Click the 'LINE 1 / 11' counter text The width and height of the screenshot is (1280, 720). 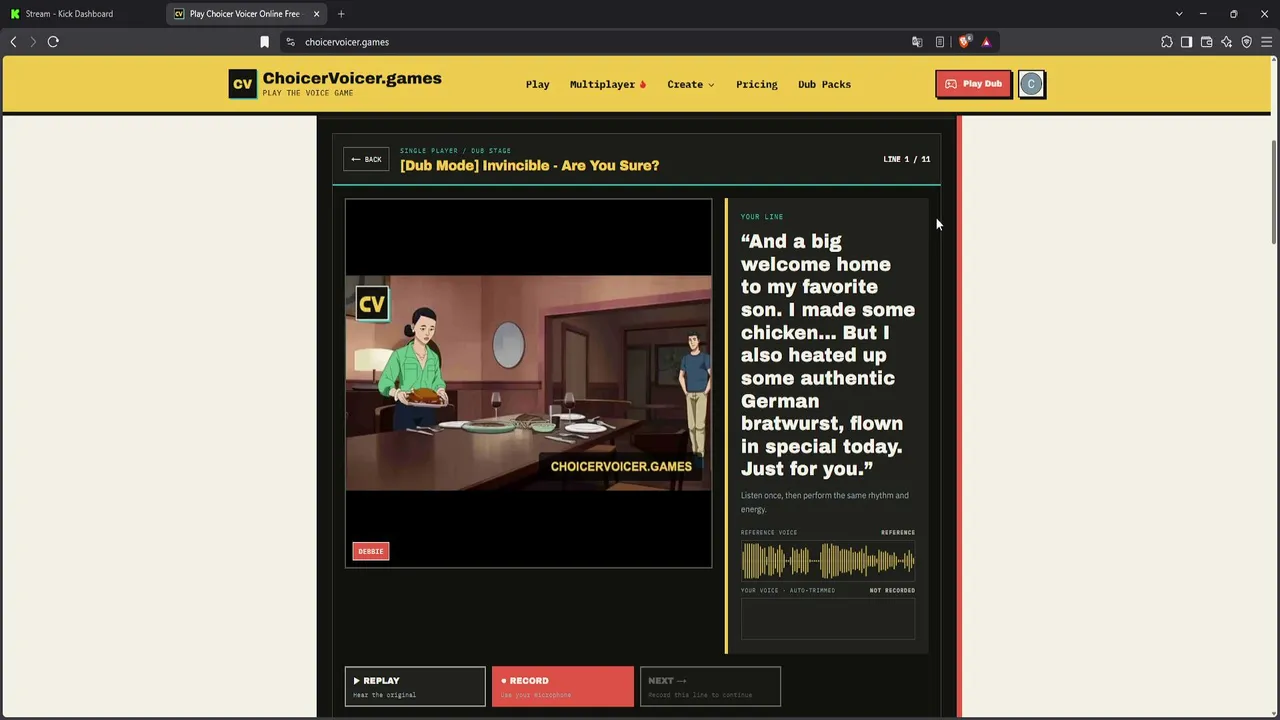(x=907, y=159)
